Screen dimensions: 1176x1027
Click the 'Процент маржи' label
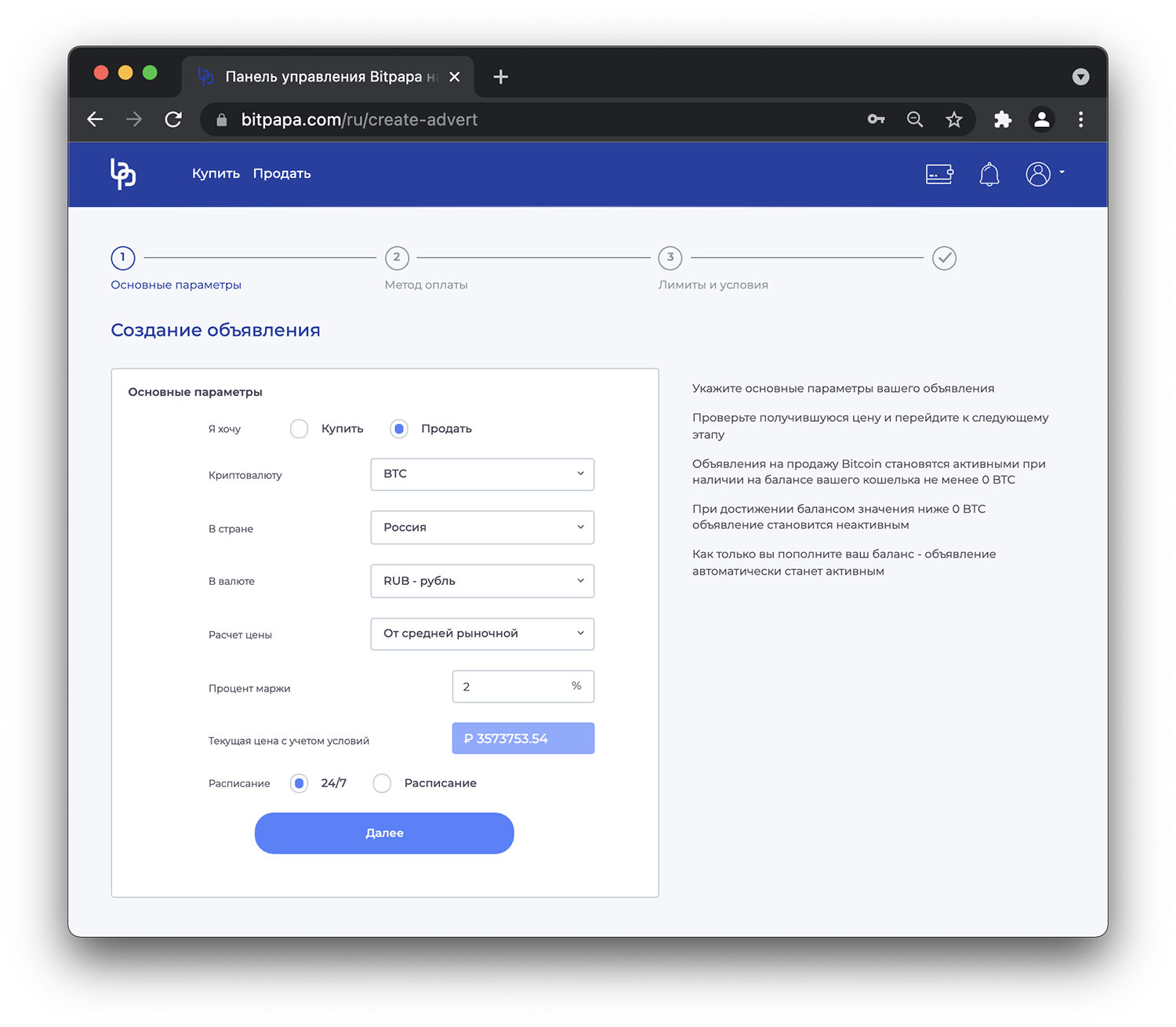(249, 688)
